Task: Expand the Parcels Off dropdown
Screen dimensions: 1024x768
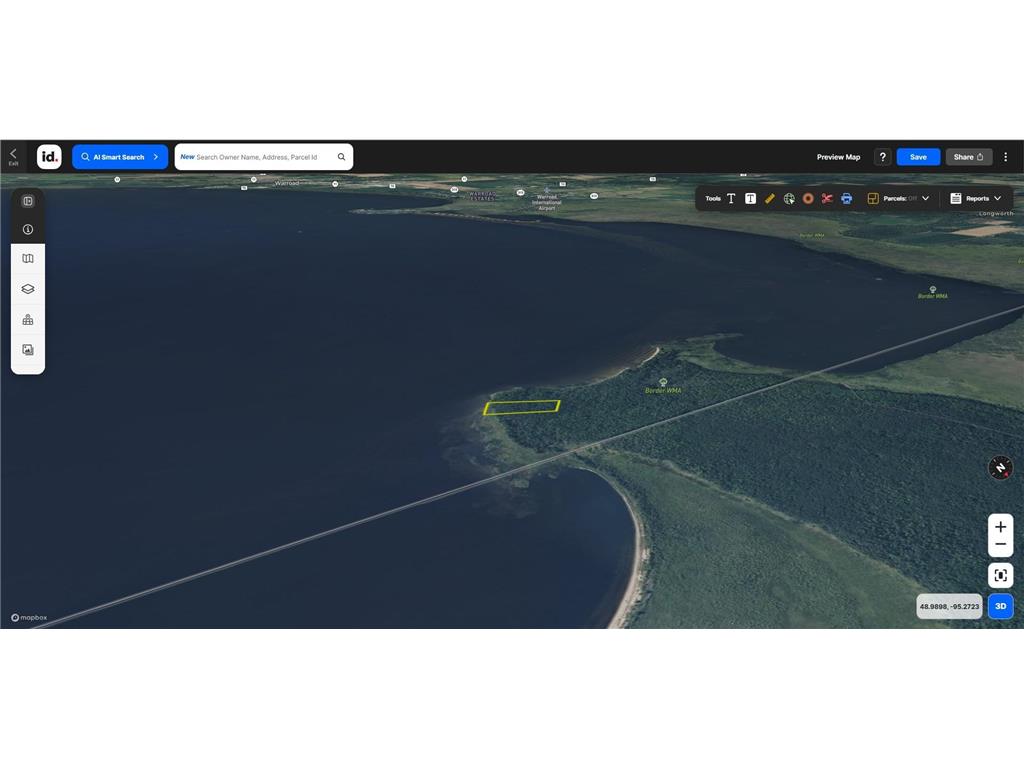Action: click(899, 199)
